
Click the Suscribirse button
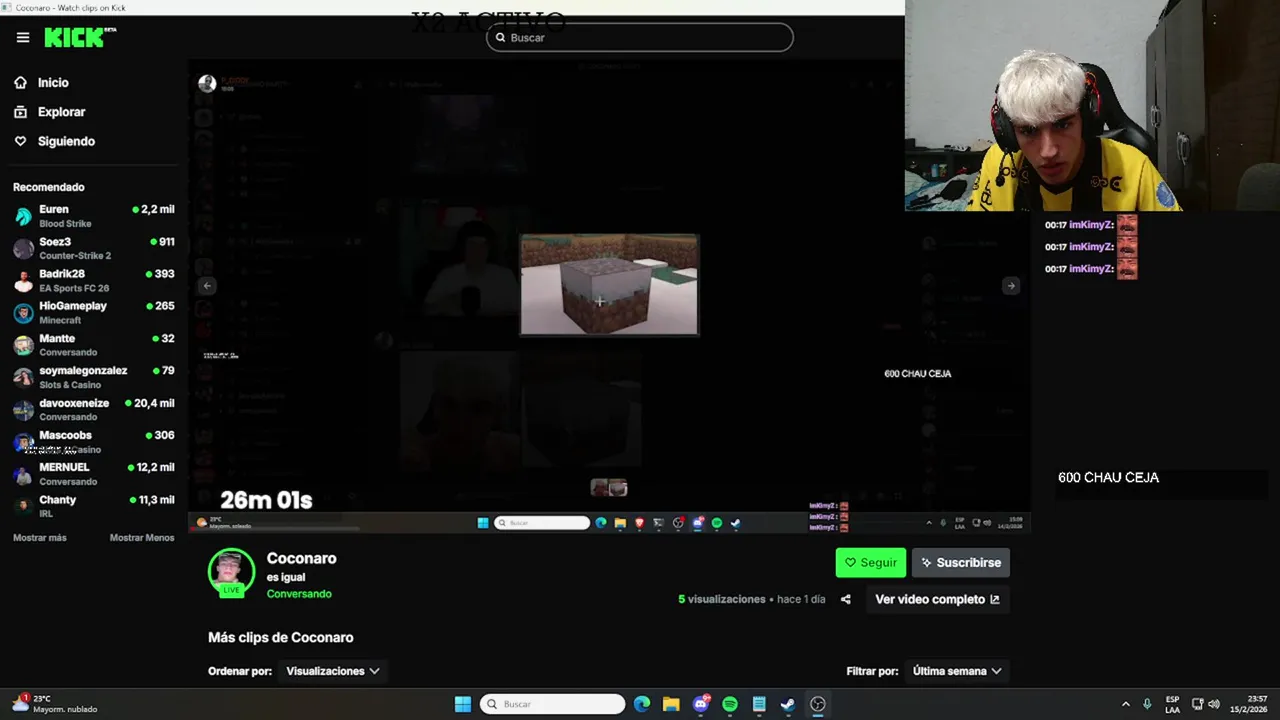pos(961,563)
